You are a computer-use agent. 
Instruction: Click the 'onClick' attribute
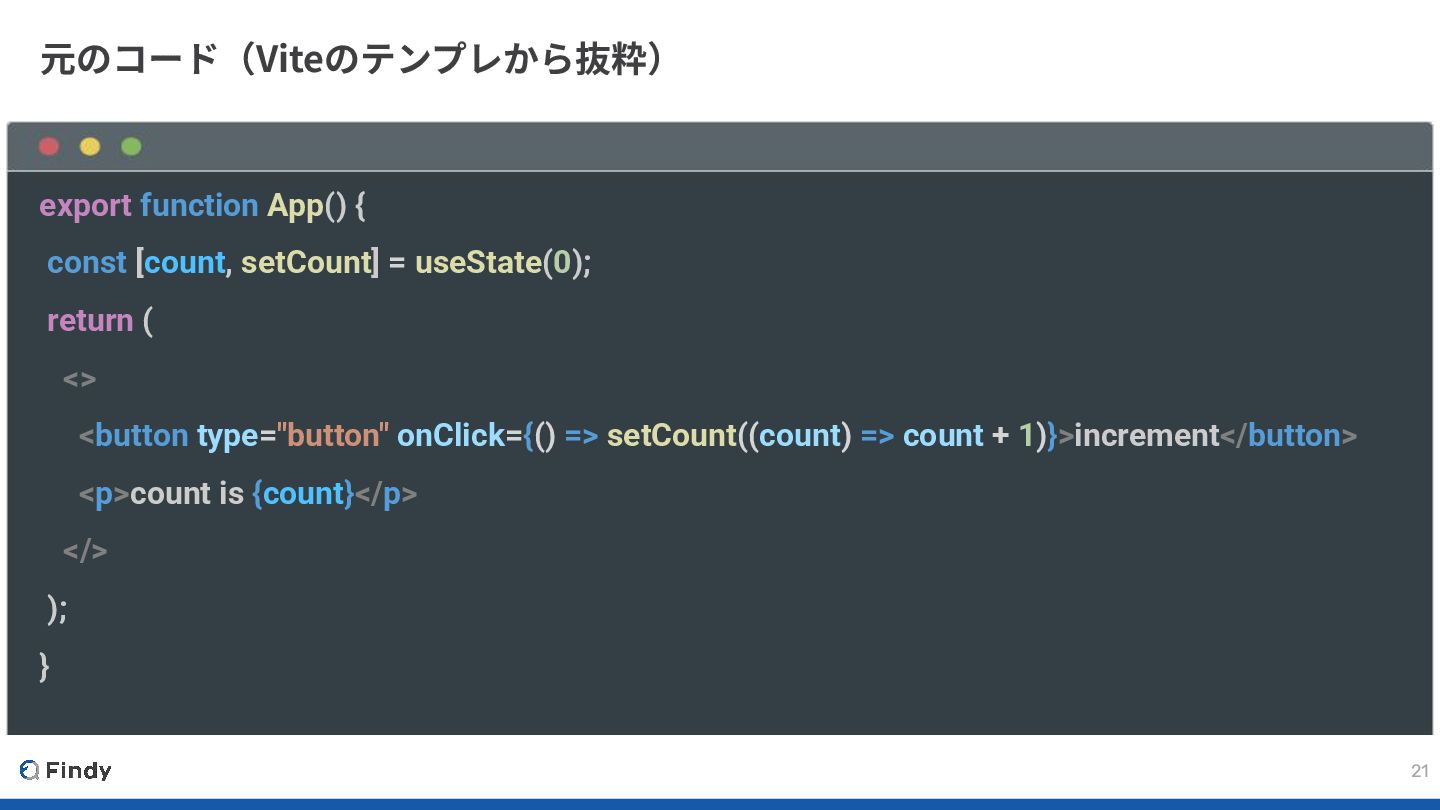[450, 436]
